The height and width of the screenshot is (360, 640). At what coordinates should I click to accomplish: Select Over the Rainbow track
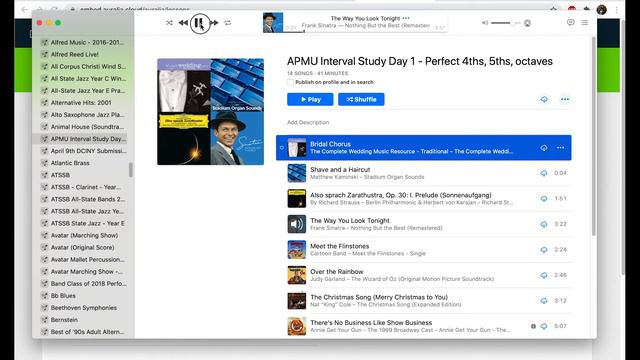424,275
